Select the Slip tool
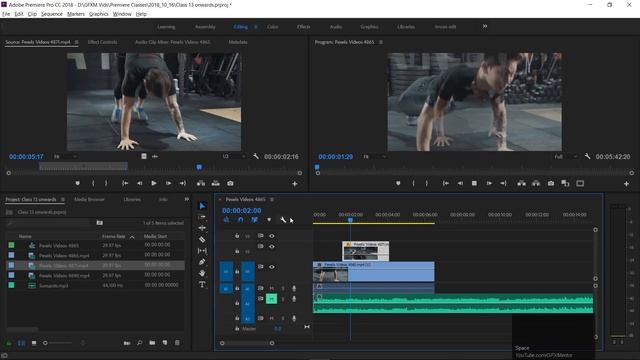Screen dimensions: 640x360 [202, 251]
